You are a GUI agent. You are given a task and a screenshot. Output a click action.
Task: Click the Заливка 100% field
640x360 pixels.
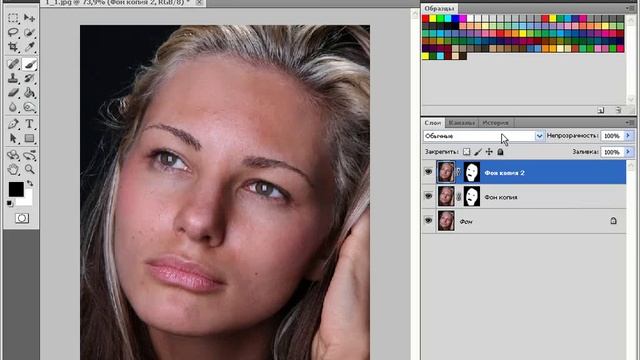point(612,152)
